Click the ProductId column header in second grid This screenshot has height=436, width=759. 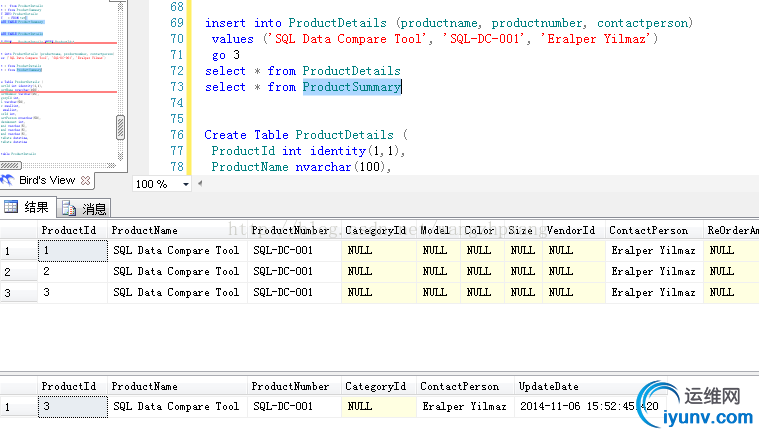tap(73, 386)
